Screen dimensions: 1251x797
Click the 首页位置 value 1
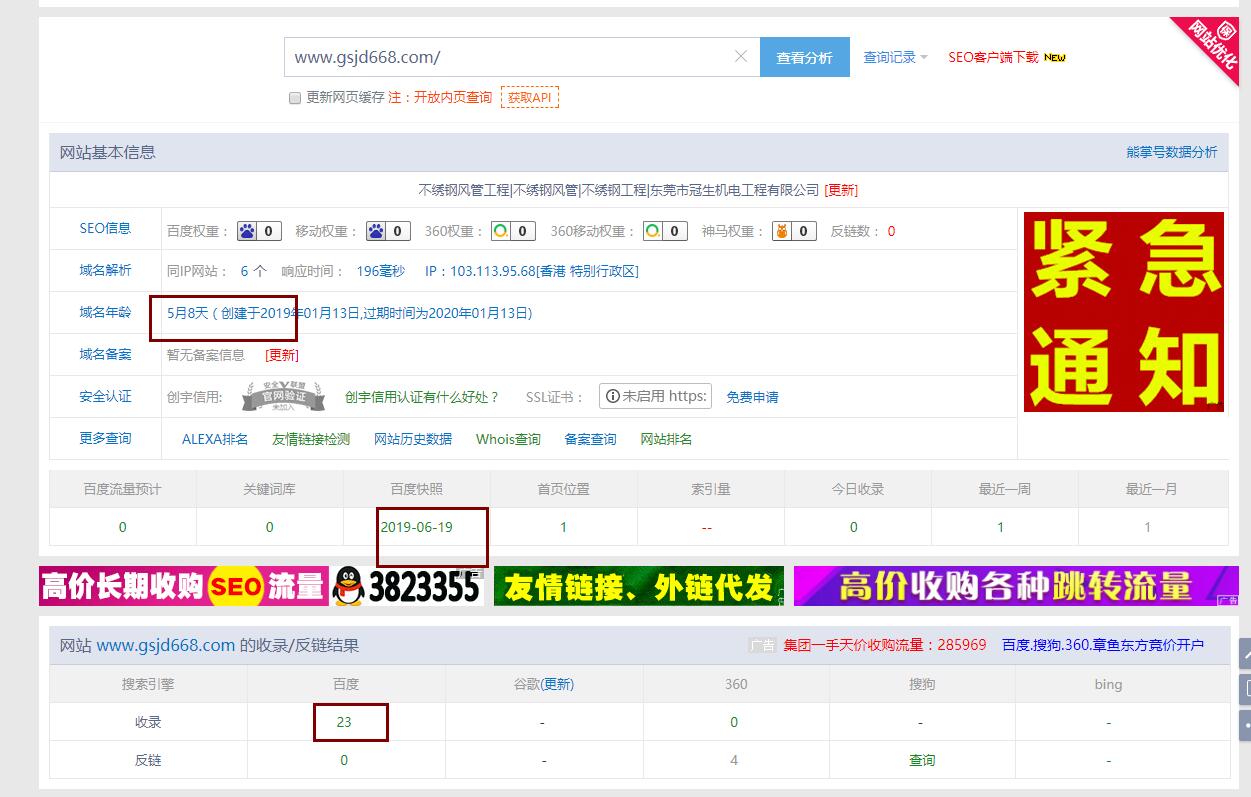563,527
